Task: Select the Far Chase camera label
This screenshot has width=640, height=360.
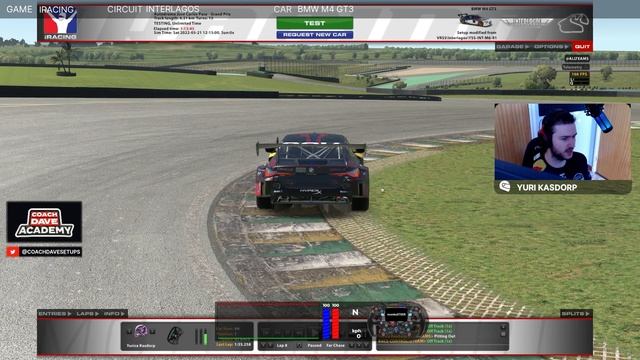Action: coord(336,345)
